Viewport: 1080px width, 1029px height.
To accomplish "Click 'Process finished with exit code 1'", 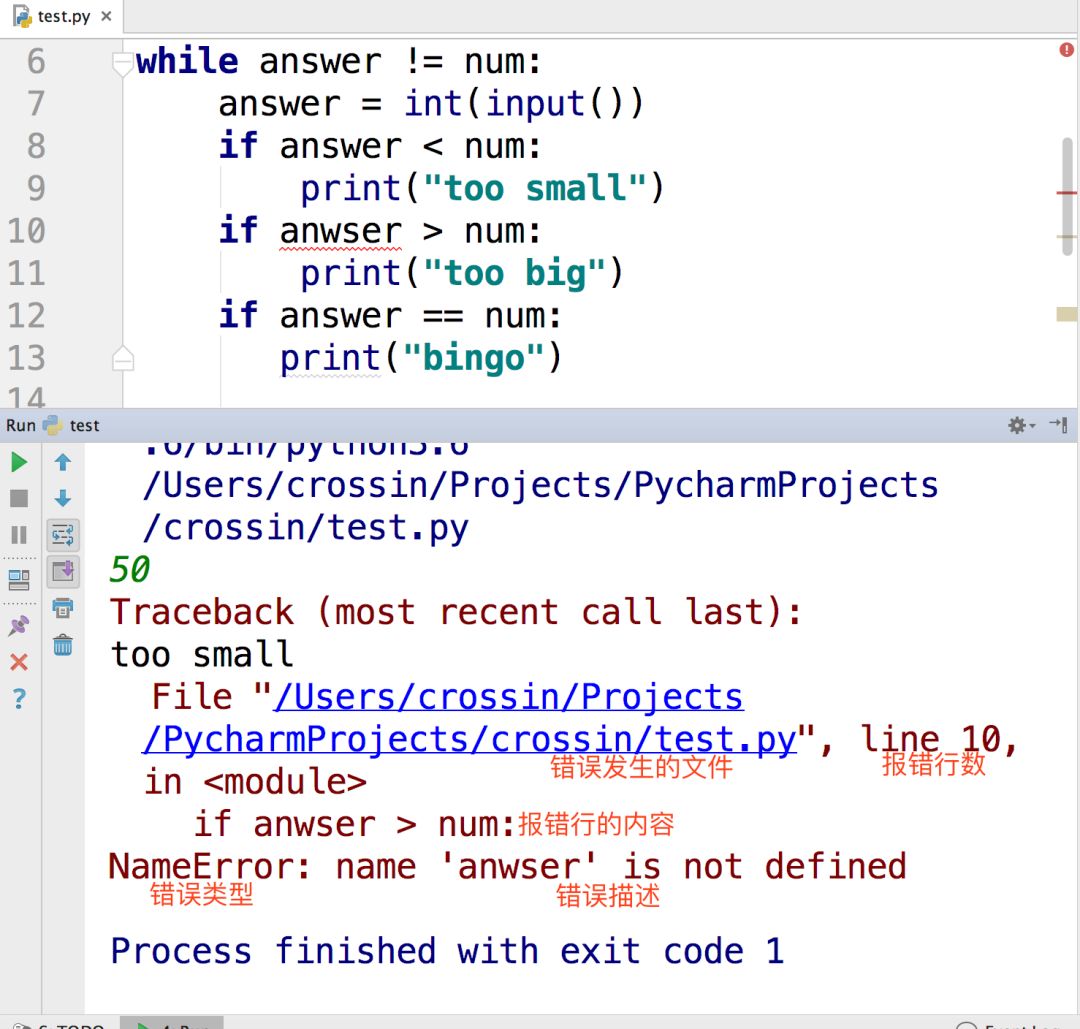I will click(x=447, y=951).
